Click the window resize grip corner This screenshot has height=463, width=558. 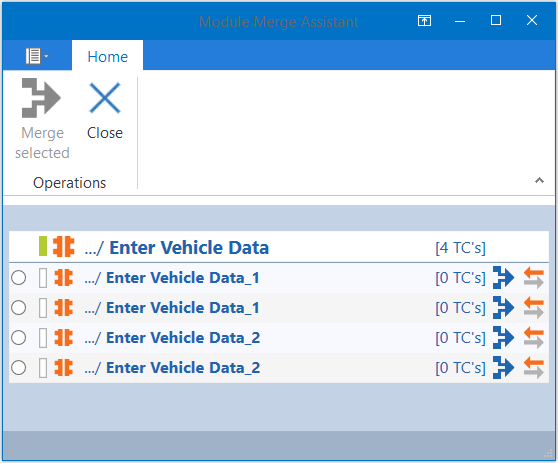pos(548,454)
